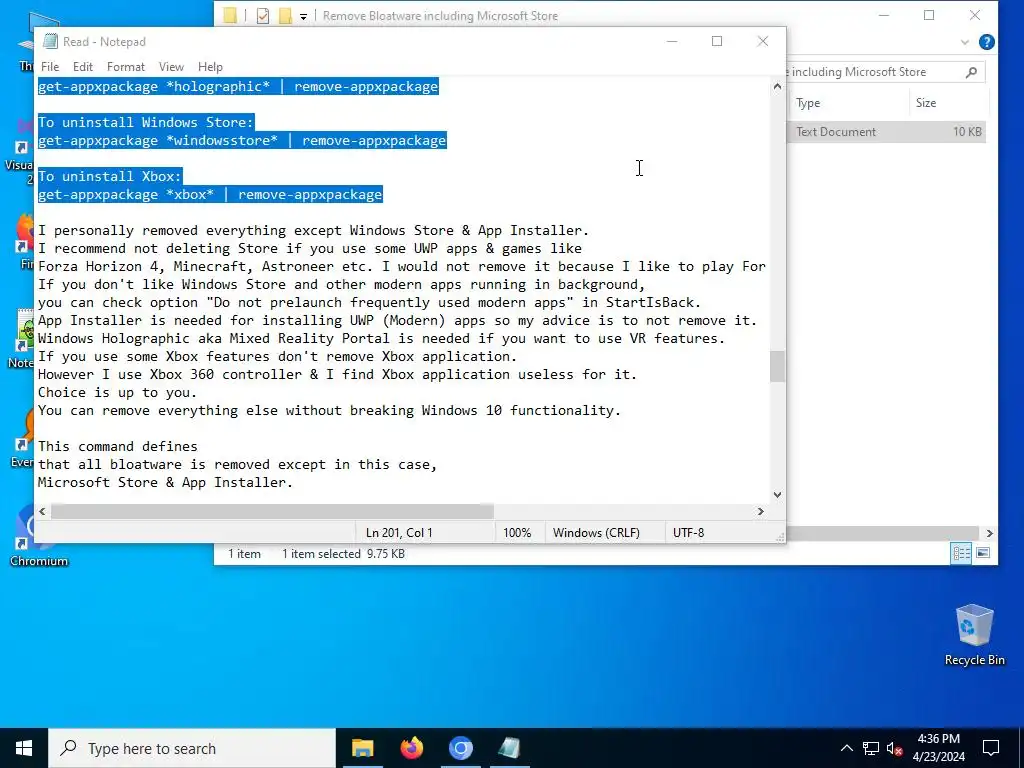Click the "100%" zoom status entry
This screenshot has width=1024, height=768.
517,533
